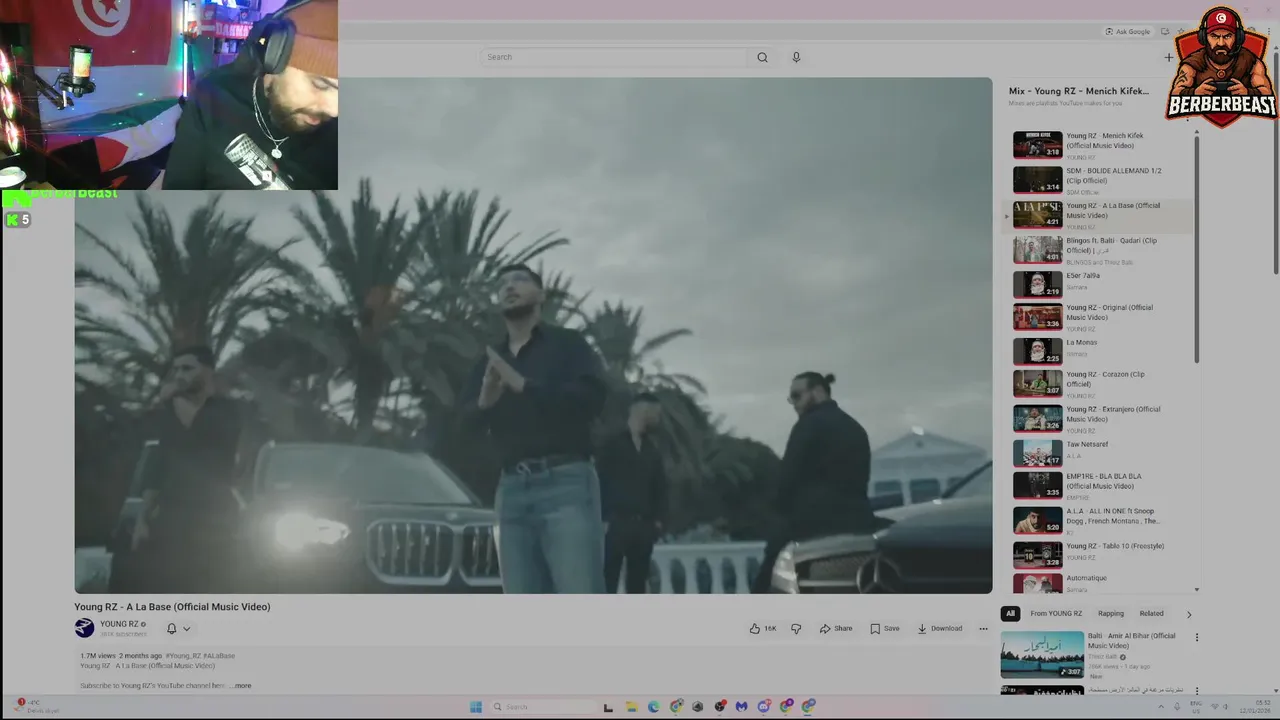1280x720 pixels.
Task: Open Ask Google in the address bar
Action: coord(1128,31)
